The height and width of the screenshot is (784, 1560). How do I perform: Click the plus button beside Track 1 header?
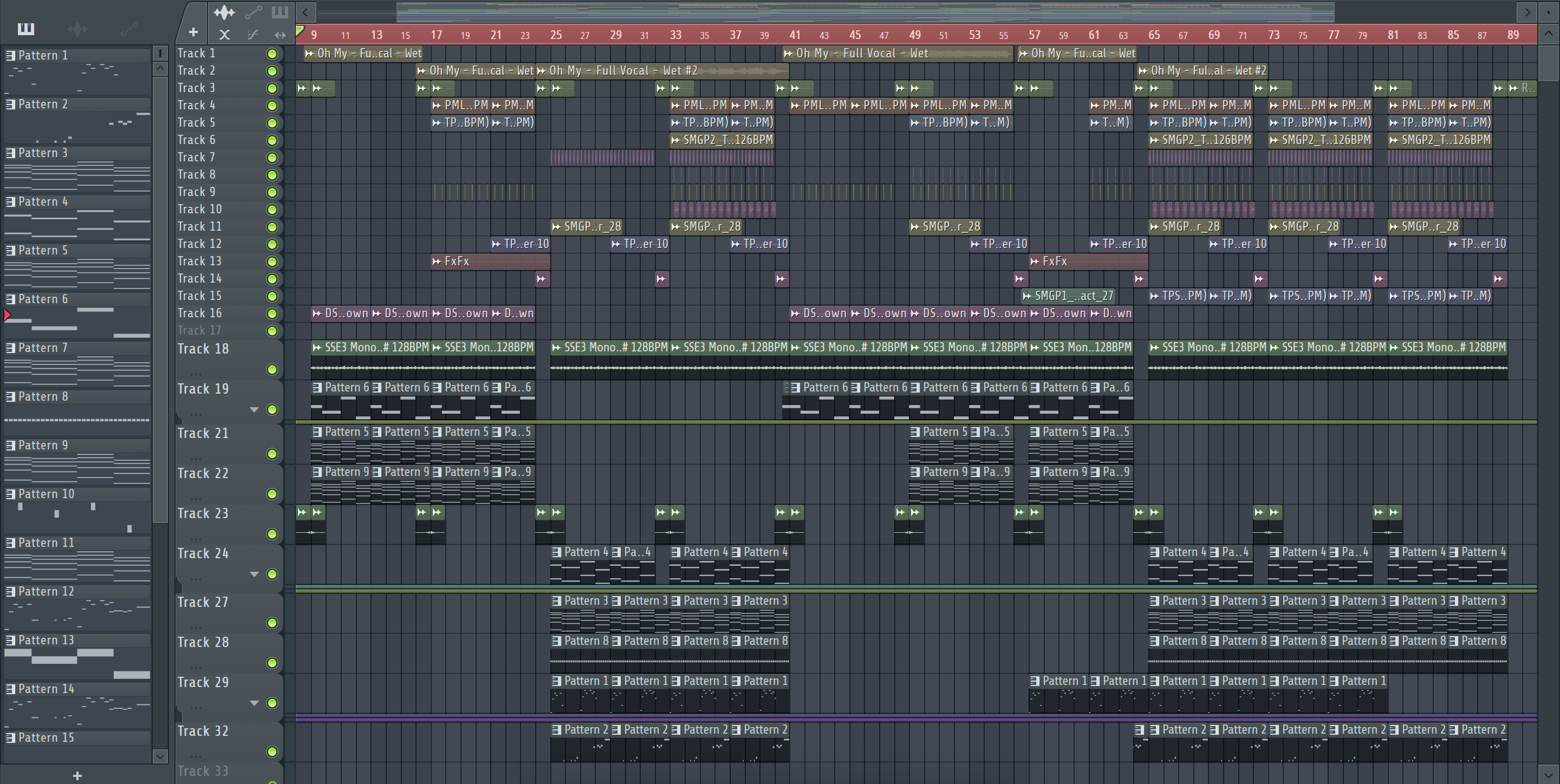pos(193,32)
